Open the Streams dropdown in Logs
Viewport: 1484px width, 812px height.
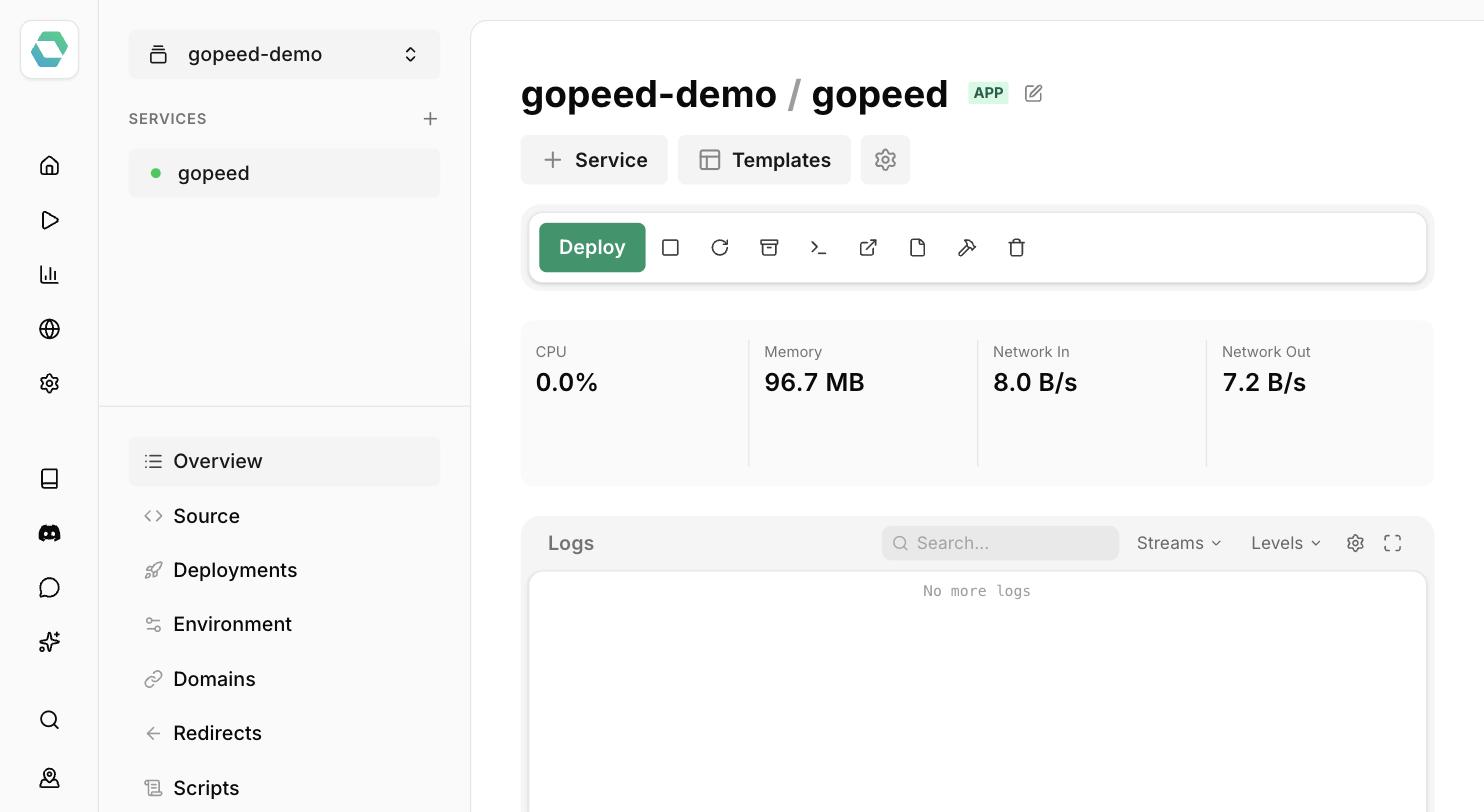1179,543
